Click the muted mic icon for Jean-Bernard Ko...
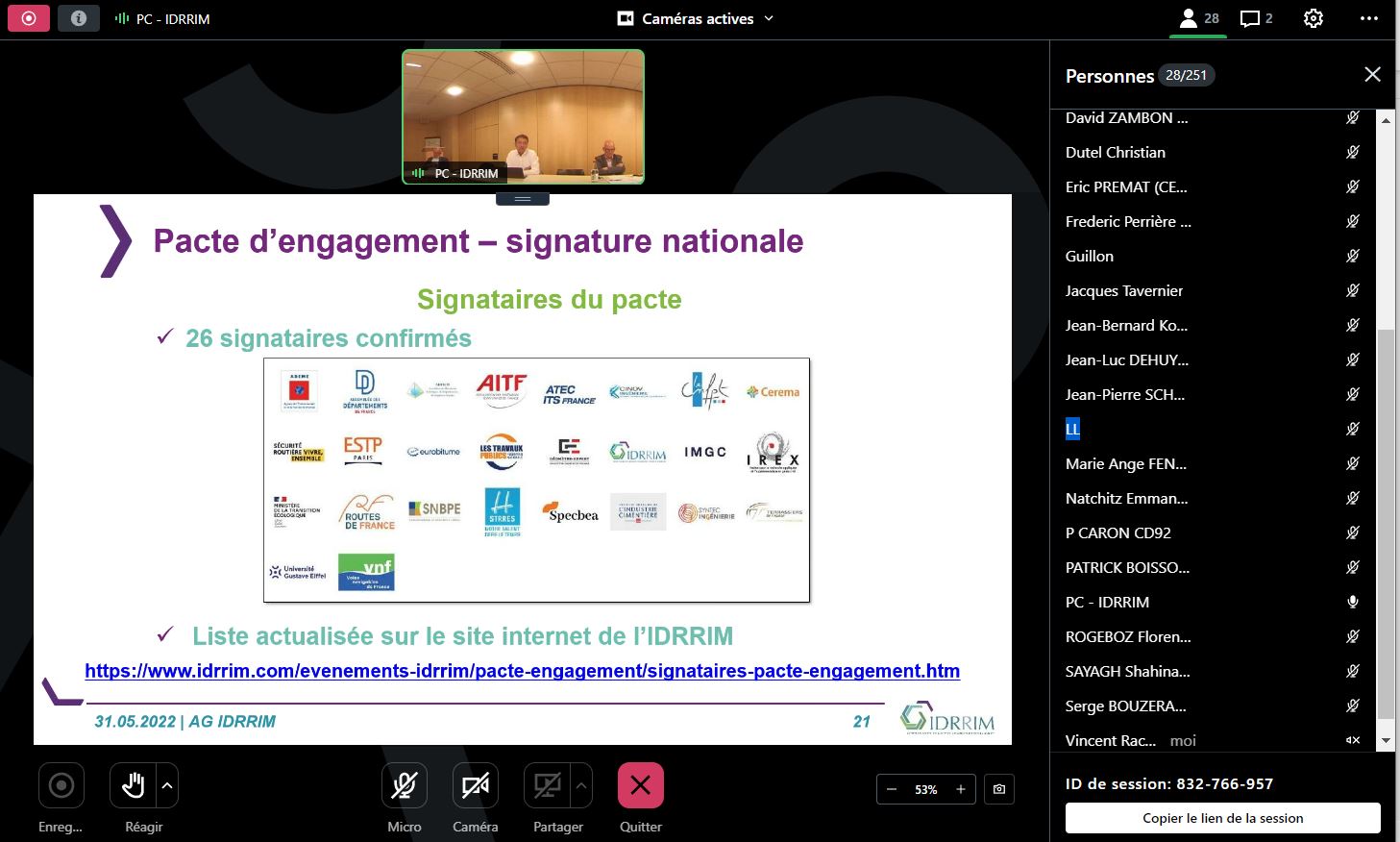Viewport: 1400px width, 842px height. 1353,325
